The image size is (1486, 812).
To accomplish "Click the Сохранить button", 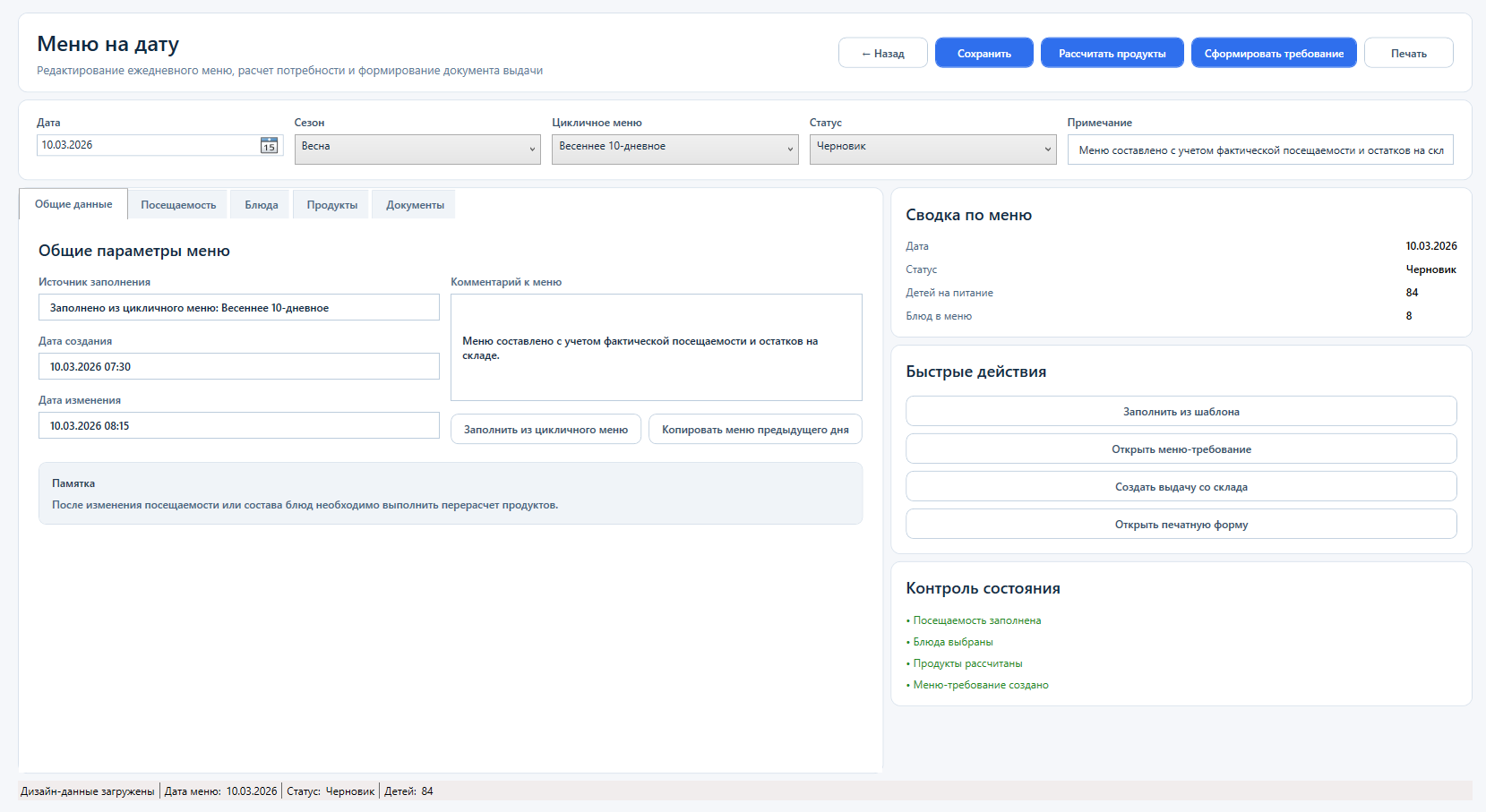I will click(984, 53).
